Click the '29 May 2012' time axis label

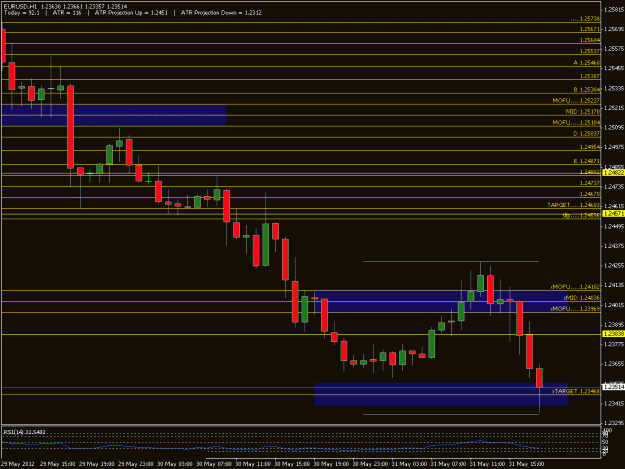(18, 464)
